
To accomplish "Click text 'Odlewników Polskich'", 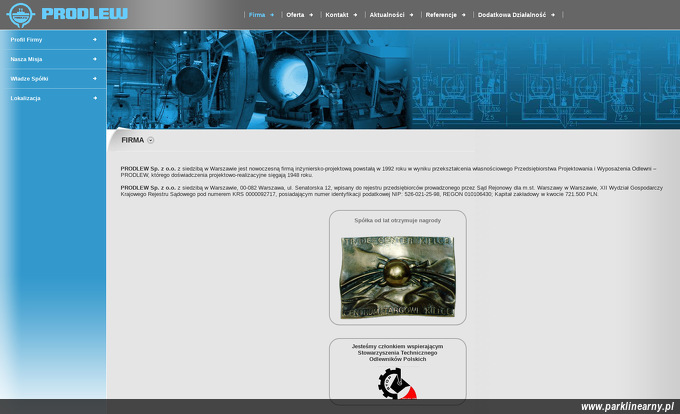I will (x=397, y=359).
